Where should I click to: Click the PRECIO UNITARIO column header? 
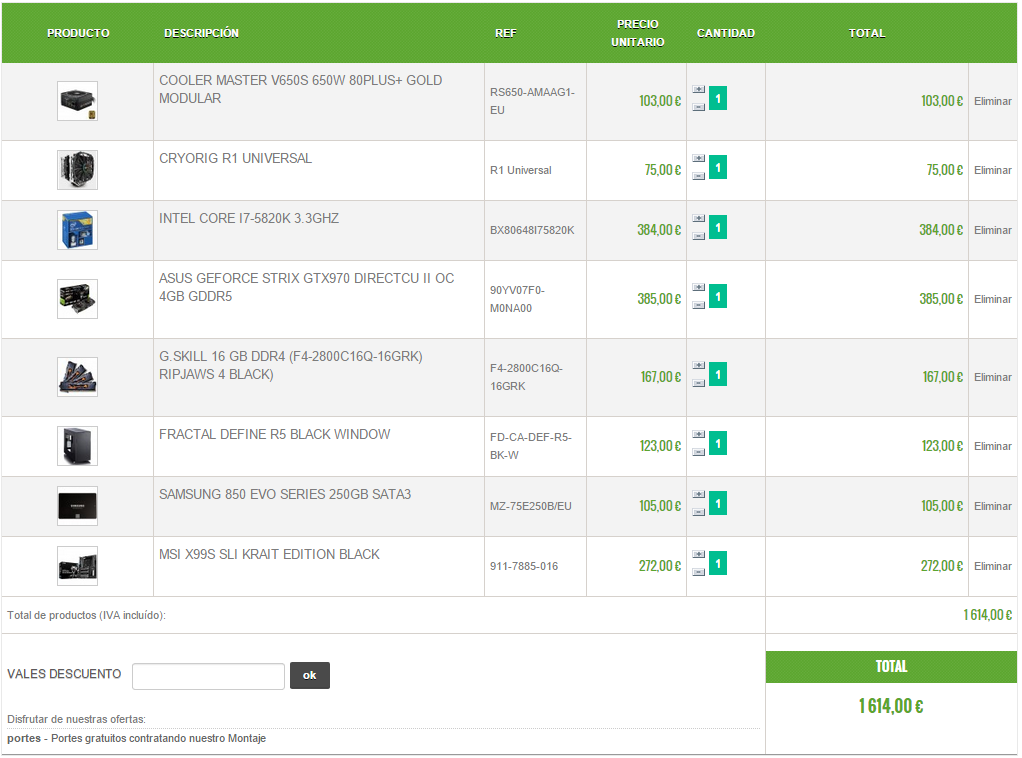(x=637, y=33)
